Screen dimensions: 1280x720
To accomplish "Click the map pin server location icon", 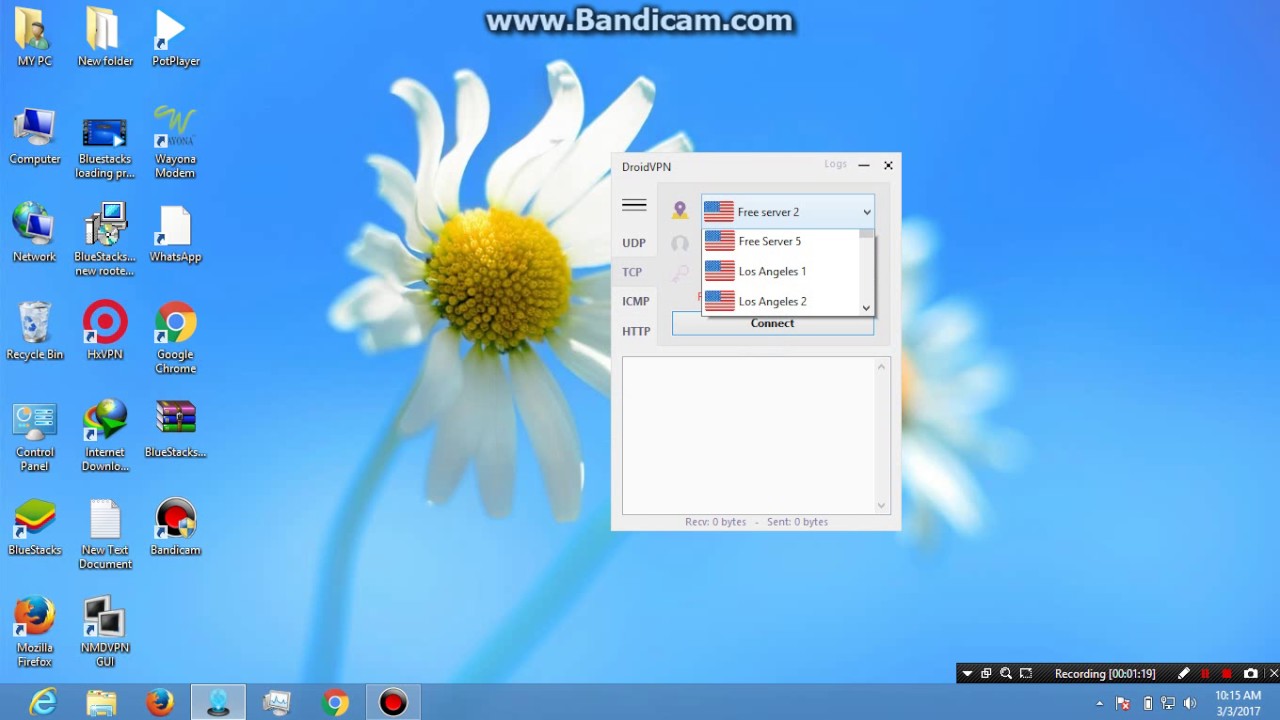I will click(x=680, y=210).
